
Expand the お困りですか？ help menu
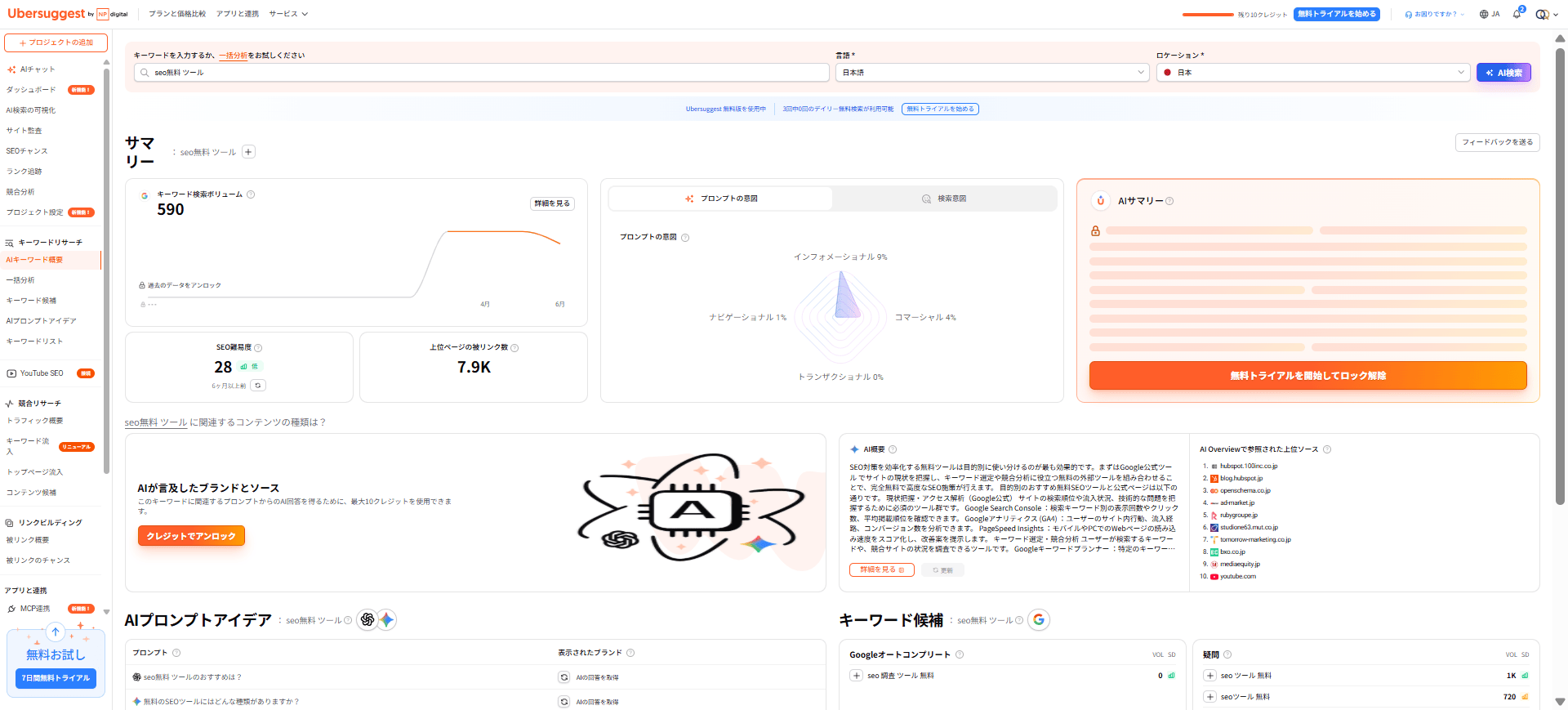[x=1434, y=14]
